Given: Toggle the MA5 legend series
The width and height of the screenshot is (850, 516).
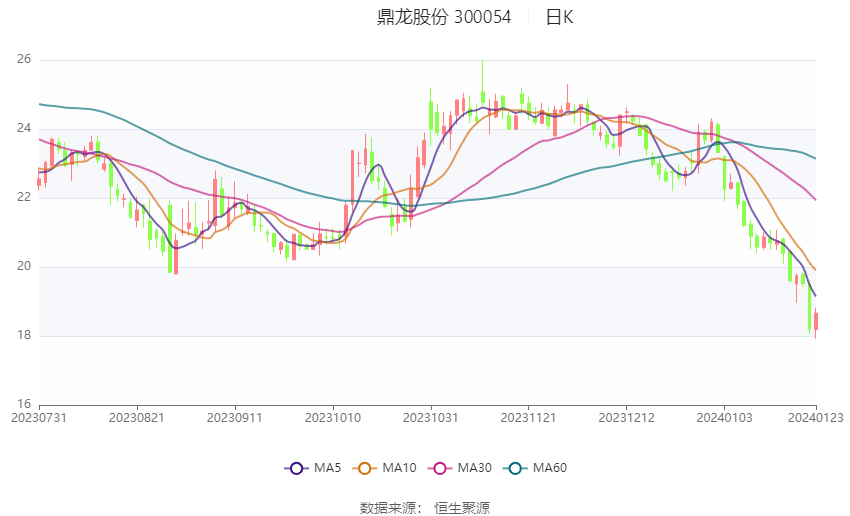Looking at the screenshot, I should coord(313,468).
